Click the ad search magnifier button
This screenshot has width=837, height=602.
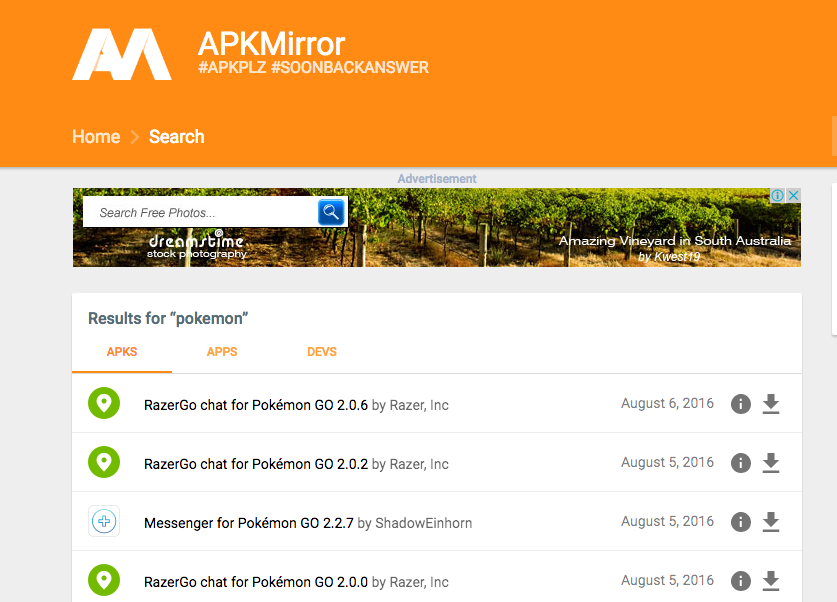331,212
